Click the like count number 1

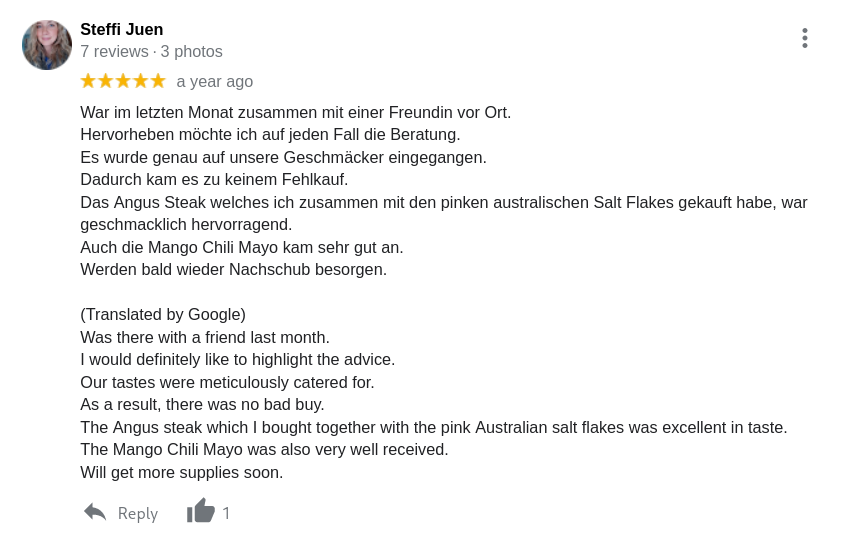click(x=226, y=513)
